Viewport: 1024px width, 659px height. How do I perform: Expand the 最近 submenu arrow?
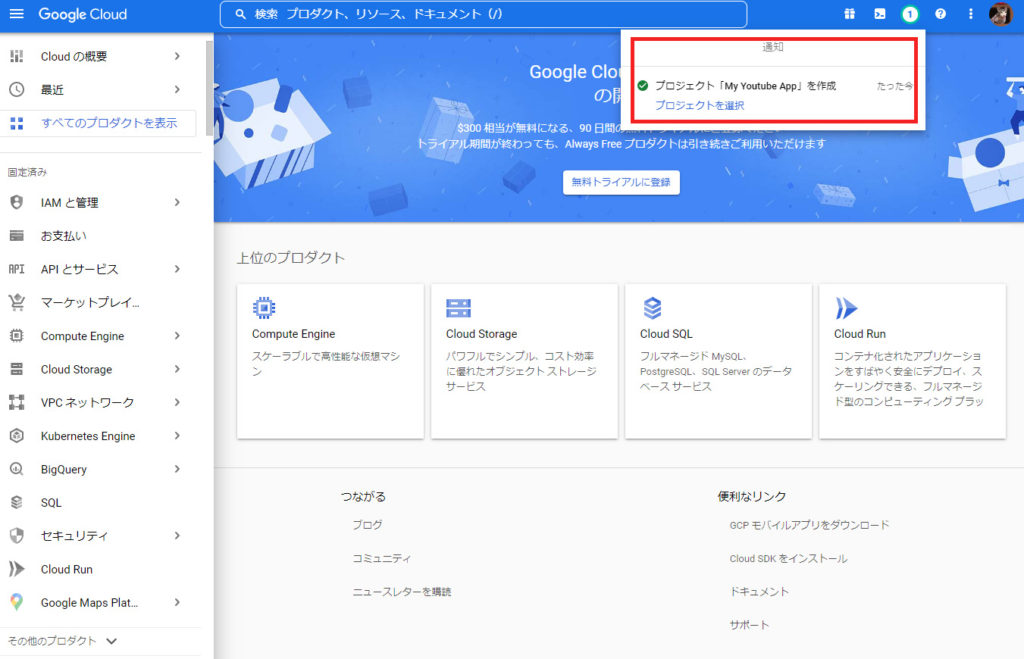(177, 89)
